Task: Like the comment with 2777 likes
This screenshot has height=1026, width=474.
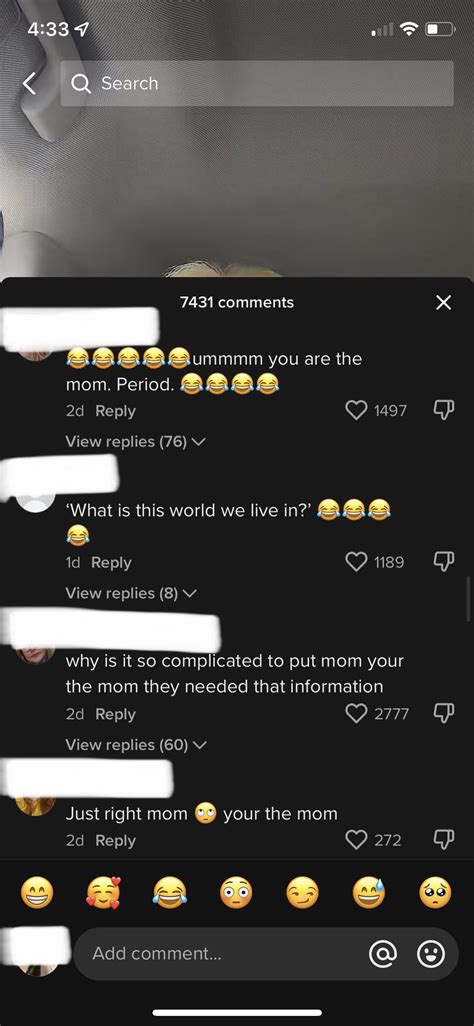Action: pyautogui.click(x=356, y=714)
